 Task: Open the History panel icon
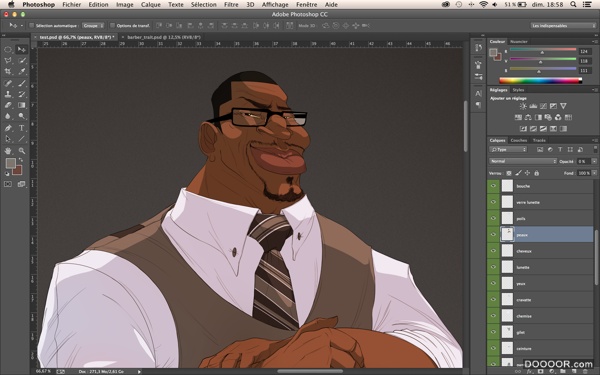(x=478, y=48)
